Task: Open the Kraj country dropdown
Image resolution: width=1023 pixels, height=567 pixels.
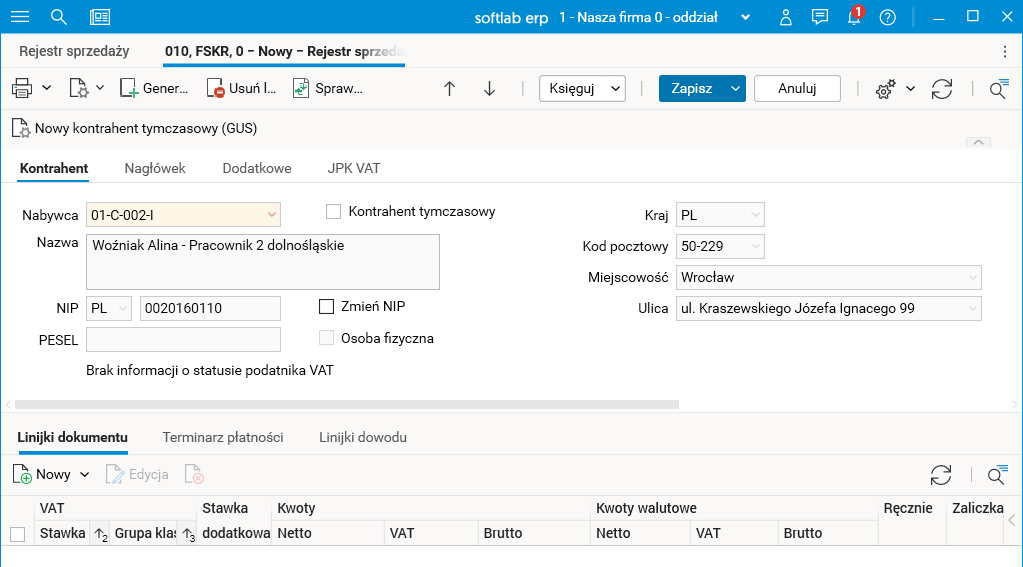Action: coord(755,215)
